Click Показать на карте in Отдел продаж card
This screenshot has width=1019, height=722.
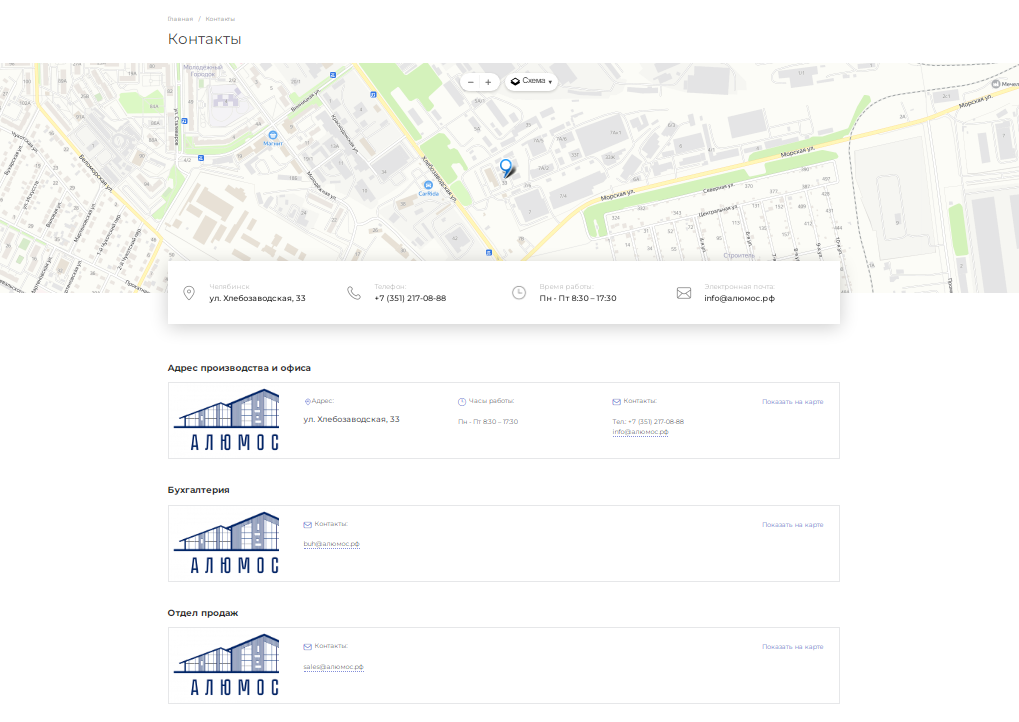(792, 647)
